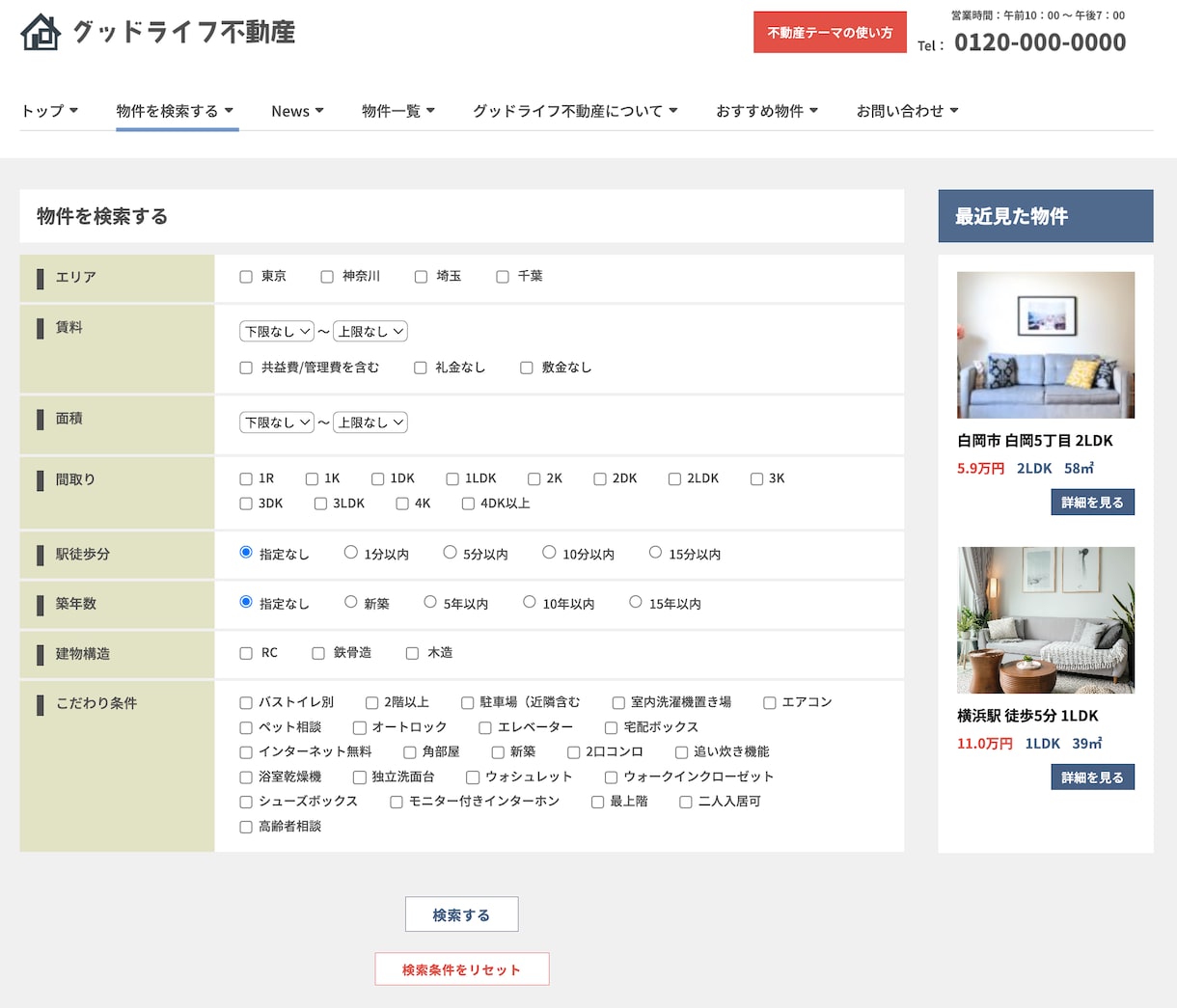Image resolution: width=1177 pixels, height=1008 pixels.
Task: Check the インターネット無料 checkbox
Action: pyautogui.click(x=246, y=752)
